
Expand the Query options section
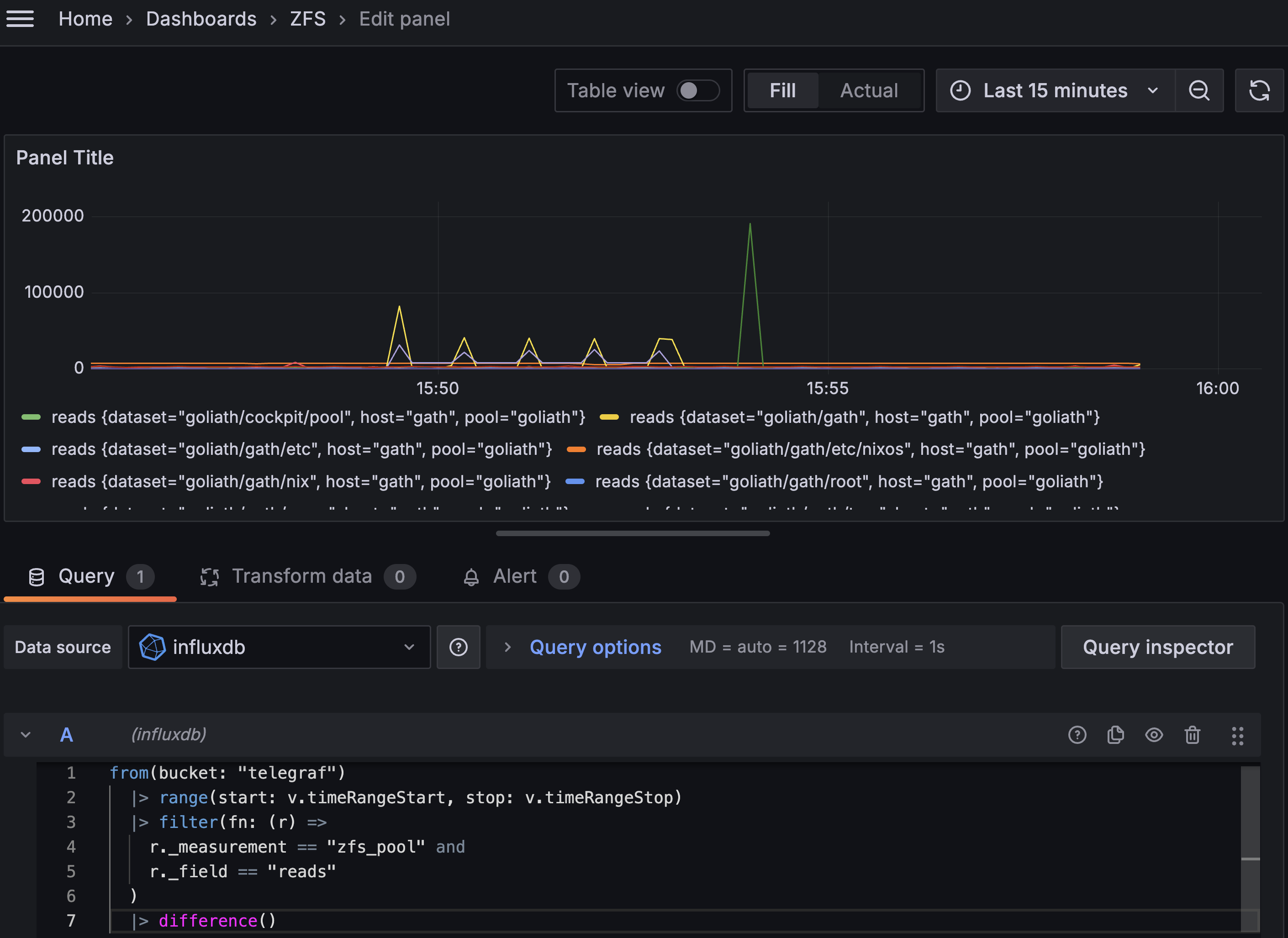pyautogui.click(x=595, y=647)
